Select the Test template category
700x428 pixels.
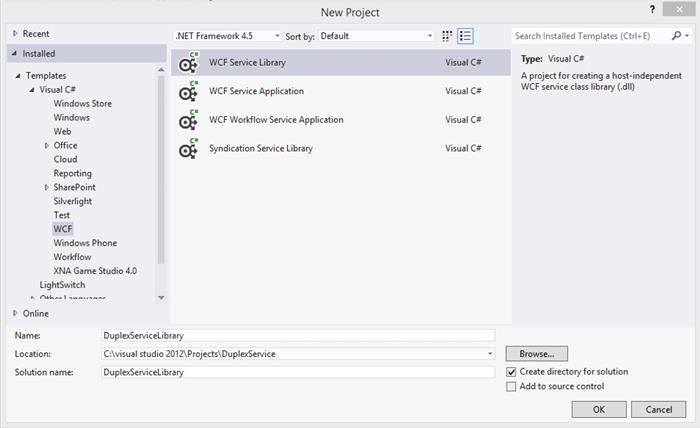tap(62, 215)
